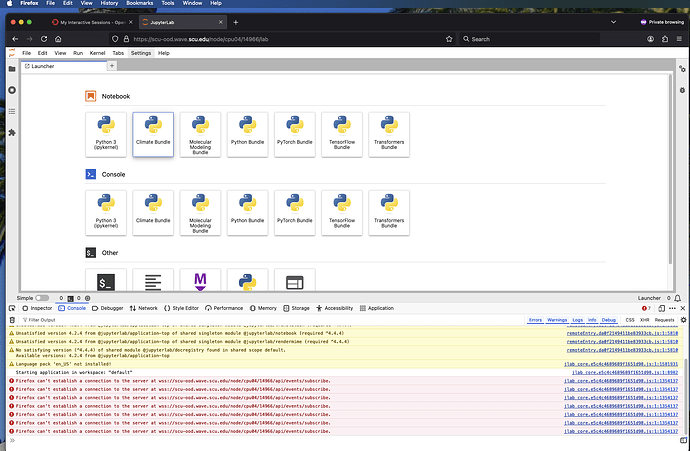Screen dimensions: 690x451
Task: Toggle the Requests console filter
Action: click(x=664, y=320)
